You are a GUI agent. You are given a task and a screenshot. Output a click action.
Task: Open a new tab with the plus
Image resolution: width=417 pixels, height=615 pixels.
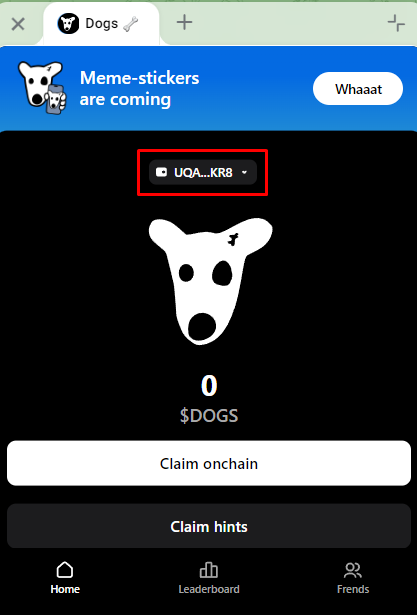(x=184, y=23)
